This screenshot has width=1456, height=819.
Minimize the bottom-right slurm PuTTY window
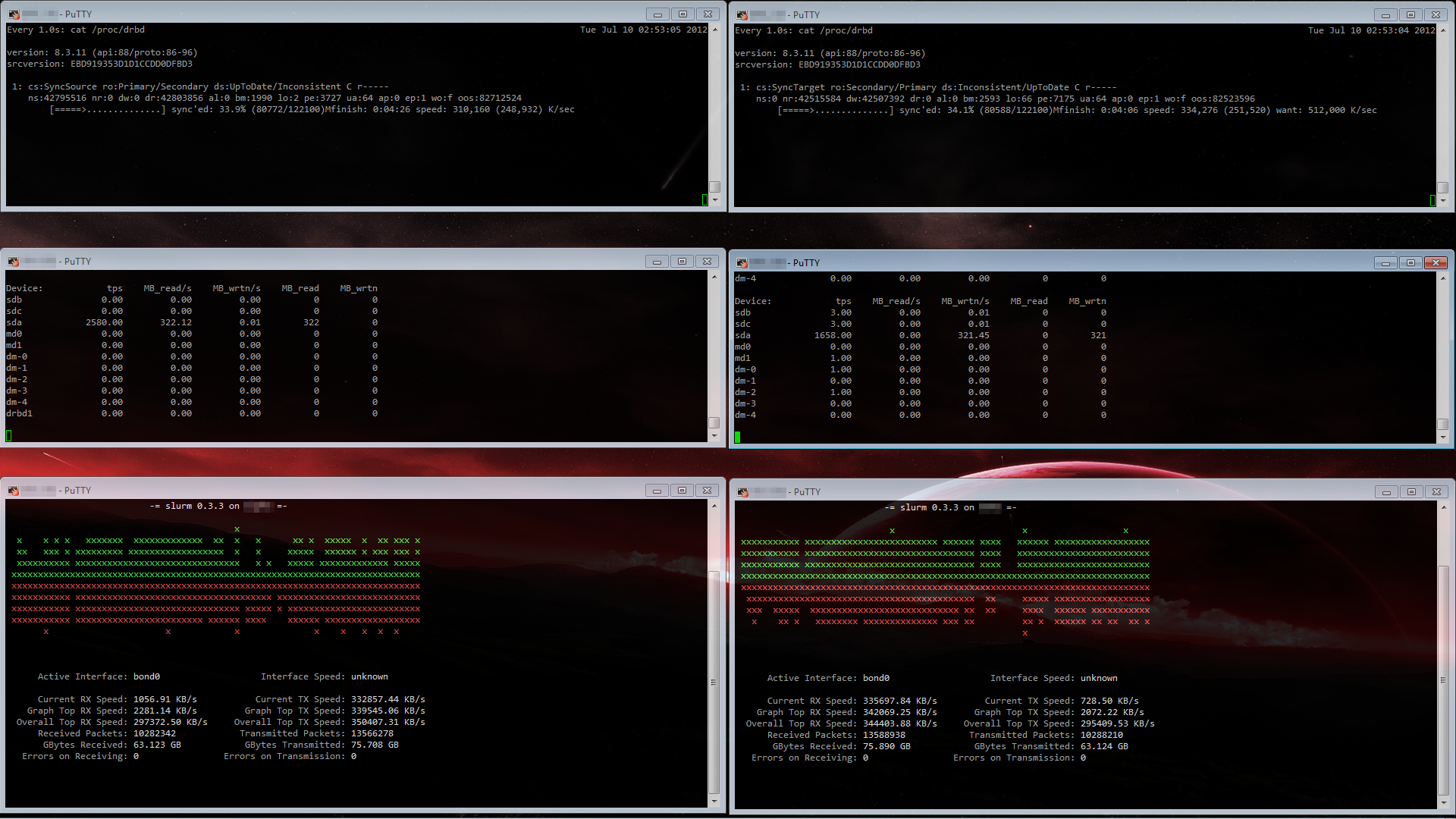[x=1385, y=492]
